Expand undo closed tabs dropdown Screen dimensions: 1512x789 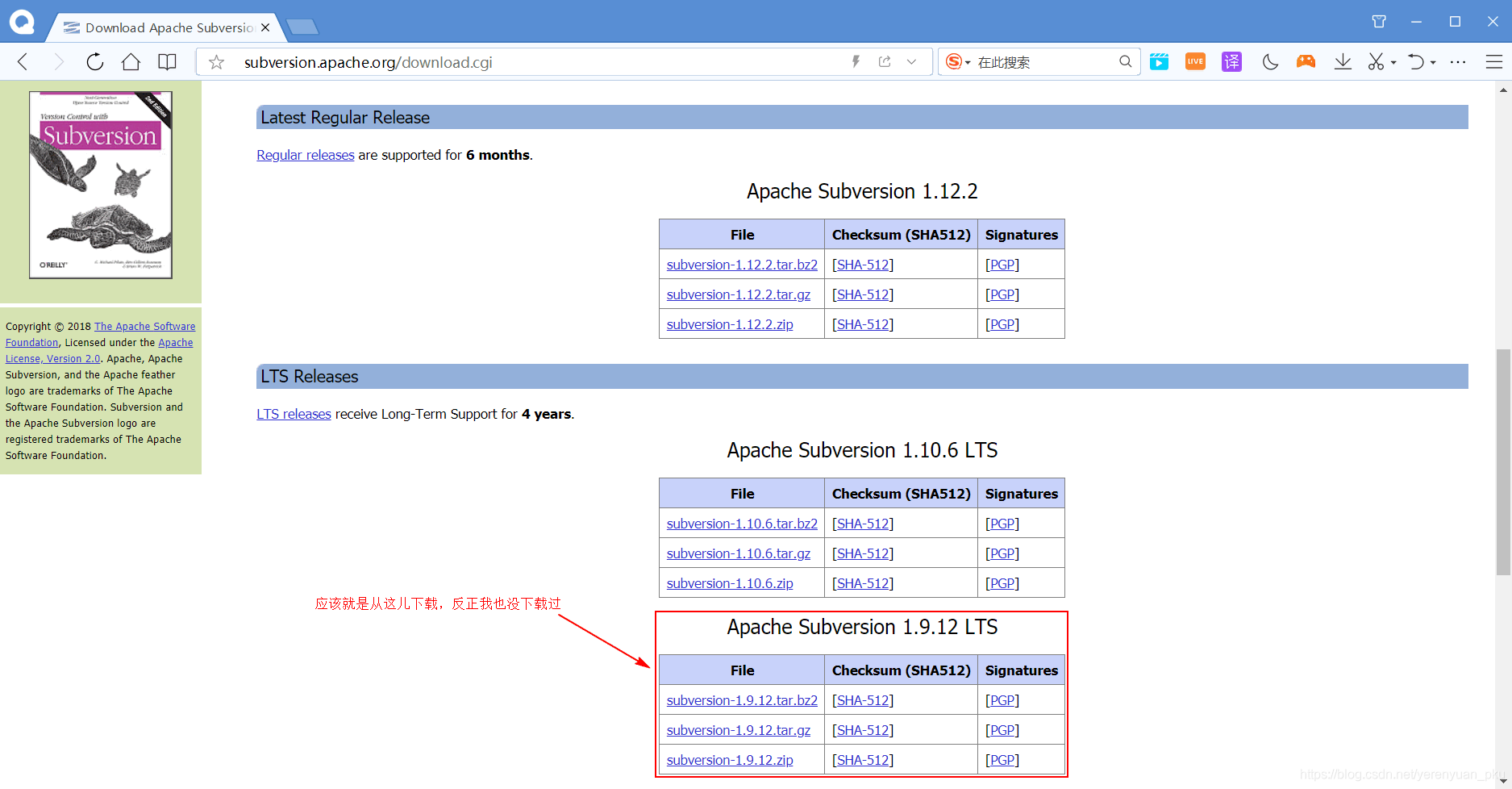point(1433,63)
